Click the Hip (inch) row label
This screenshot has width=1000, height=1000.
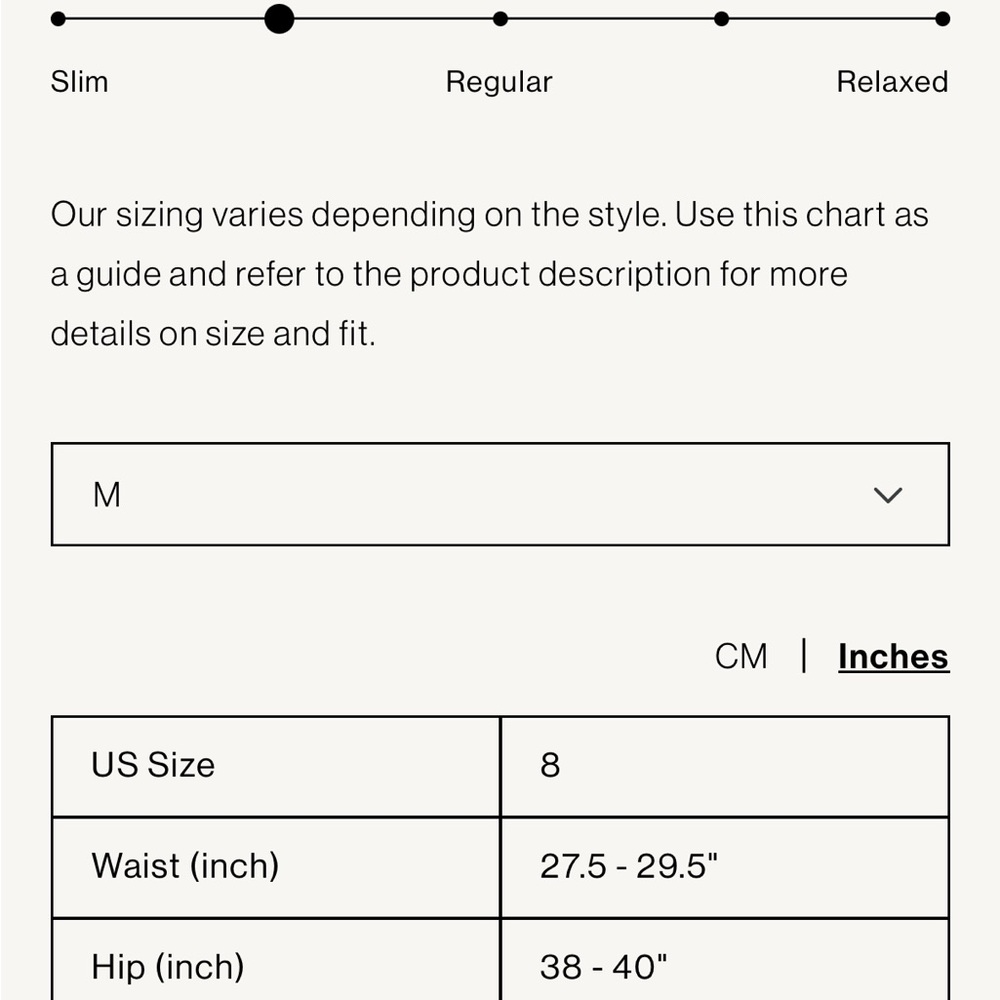tap(168, 967)
